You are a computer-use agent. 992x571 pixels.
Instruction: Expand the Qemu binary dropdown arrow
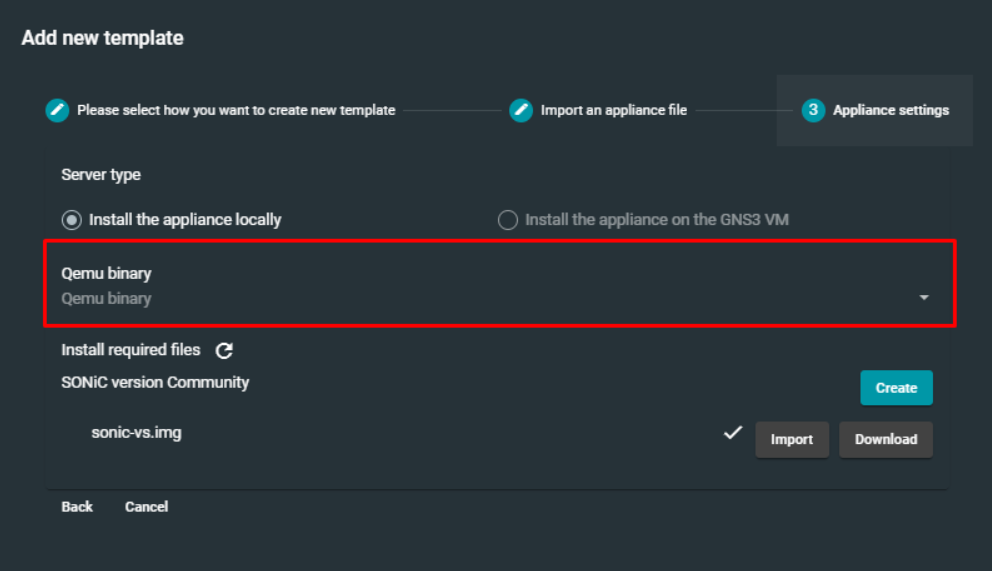(x=924, y=298)
